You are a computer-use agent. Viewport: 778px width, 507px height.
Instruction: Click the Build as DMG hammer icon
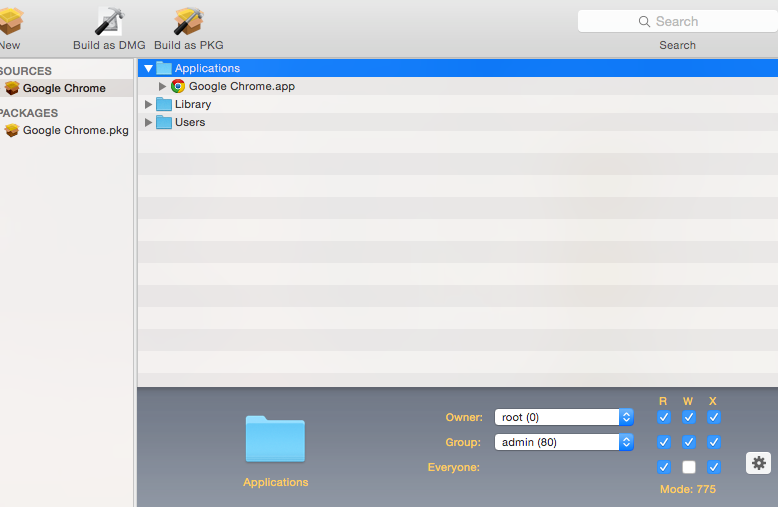[109, 21]
